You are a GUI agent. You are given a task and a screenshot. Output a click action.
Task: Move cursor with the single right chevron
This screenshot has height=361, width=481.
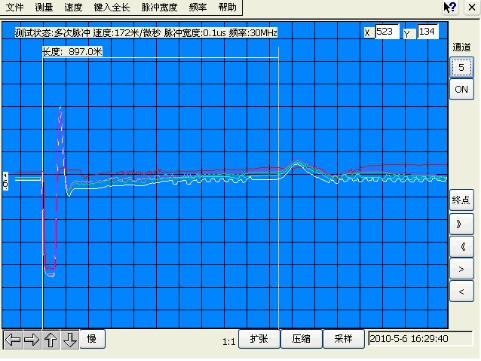(461, 269)
